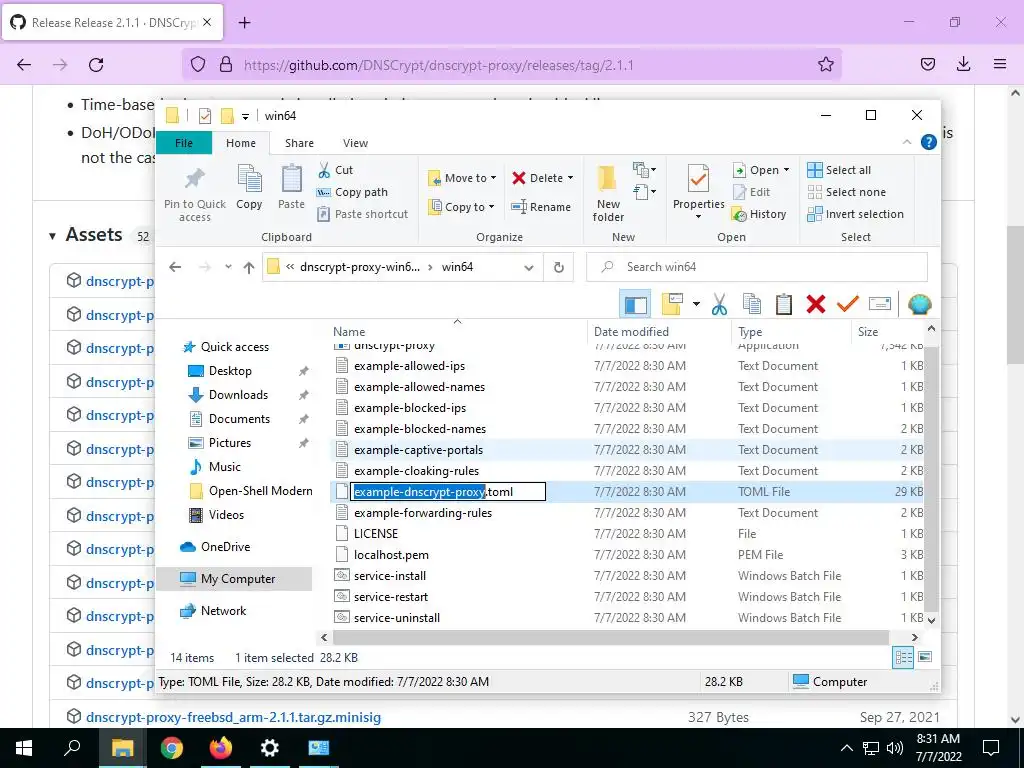Open a new Firefox tab
The image size is (1024, 768).
click(244, 23)
